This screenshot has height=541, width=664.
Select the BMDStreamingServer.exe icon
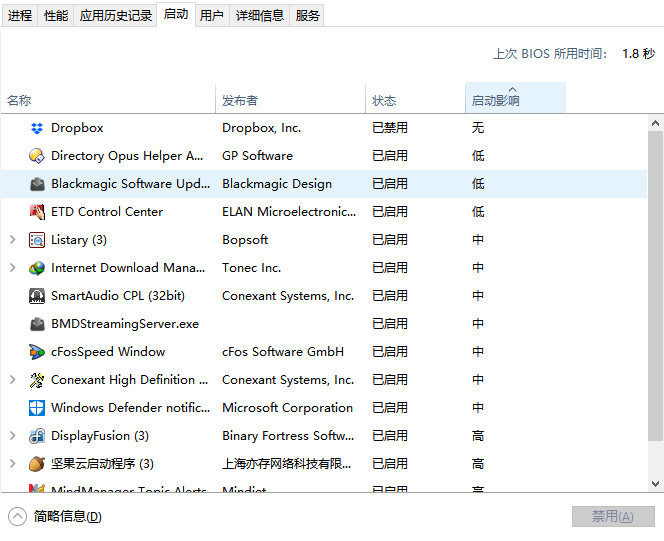(x=37, y=324)
